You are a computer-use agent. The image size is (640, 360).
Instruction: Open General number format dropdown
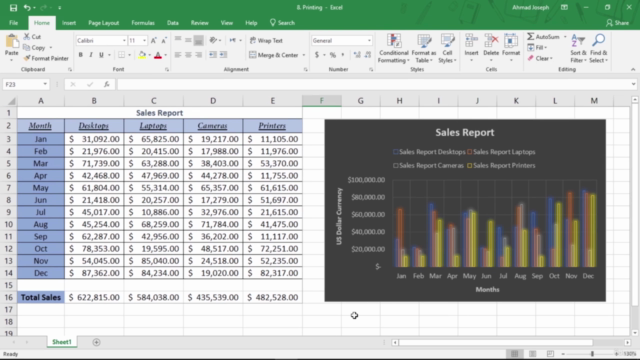369,40
